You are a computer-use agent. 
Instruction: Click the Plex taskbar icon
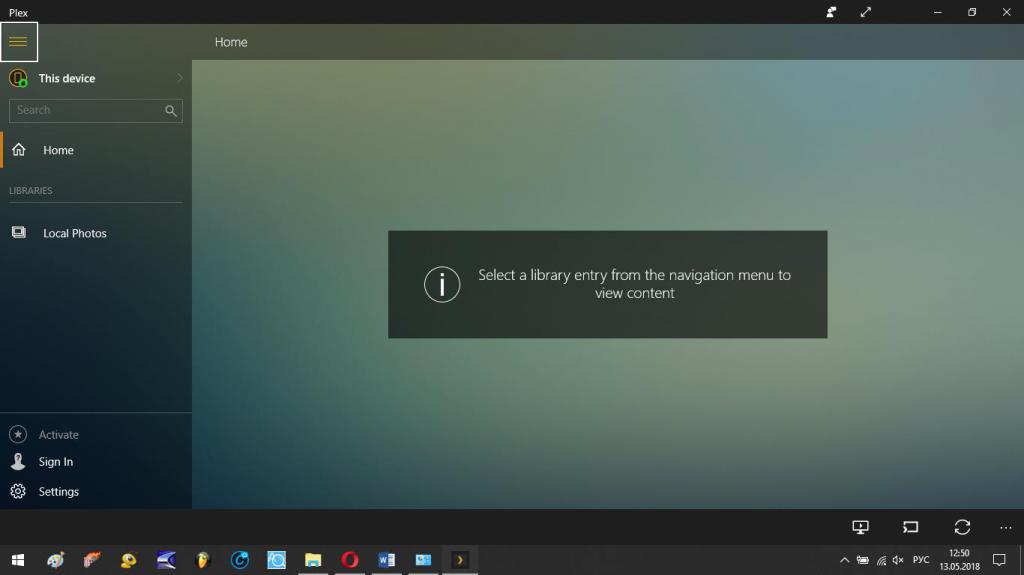pyautogui.click(x=460, y=560)
